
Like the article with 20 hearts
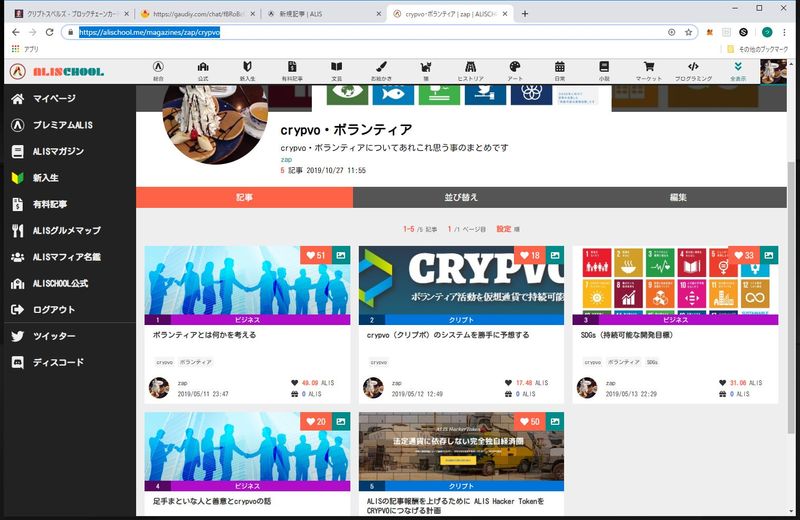(316, 422)
